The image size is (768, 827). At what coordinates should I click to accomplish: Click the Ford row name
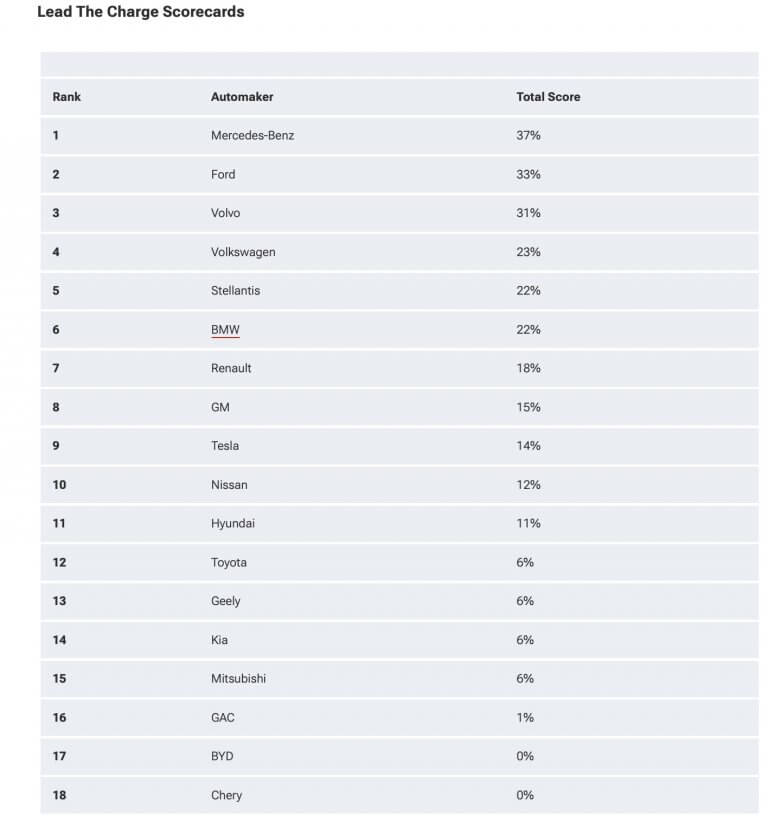point(223,174)
